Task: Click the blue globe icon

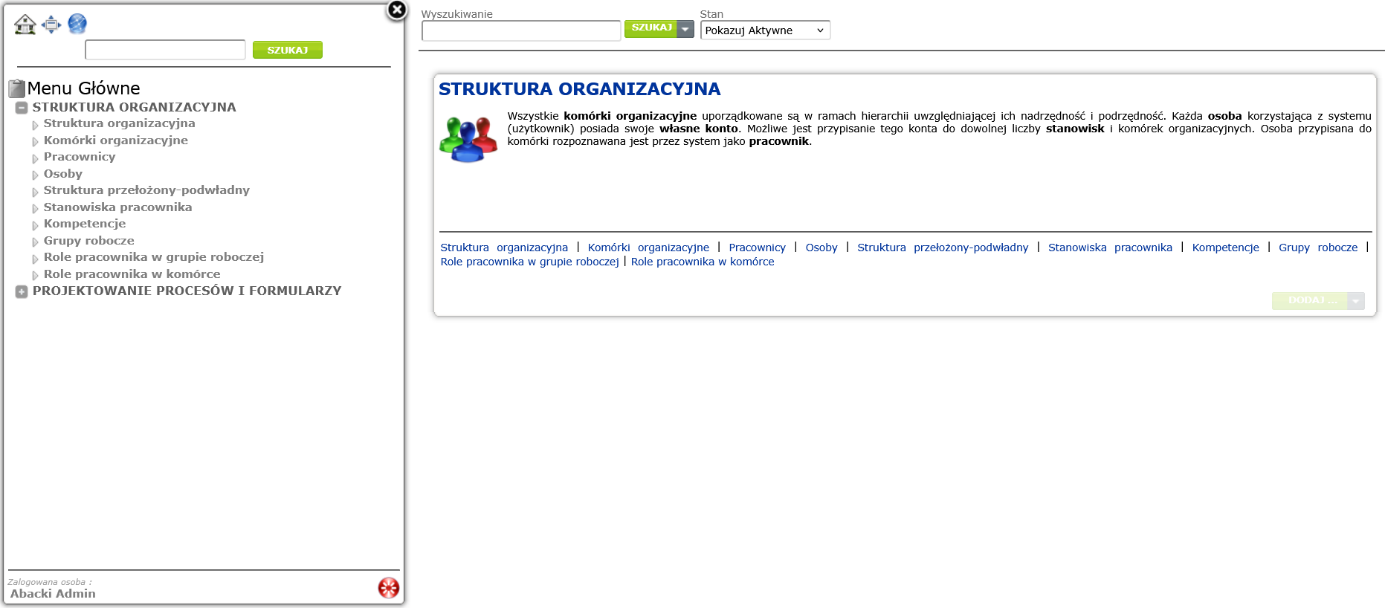Action: [77, 24]
